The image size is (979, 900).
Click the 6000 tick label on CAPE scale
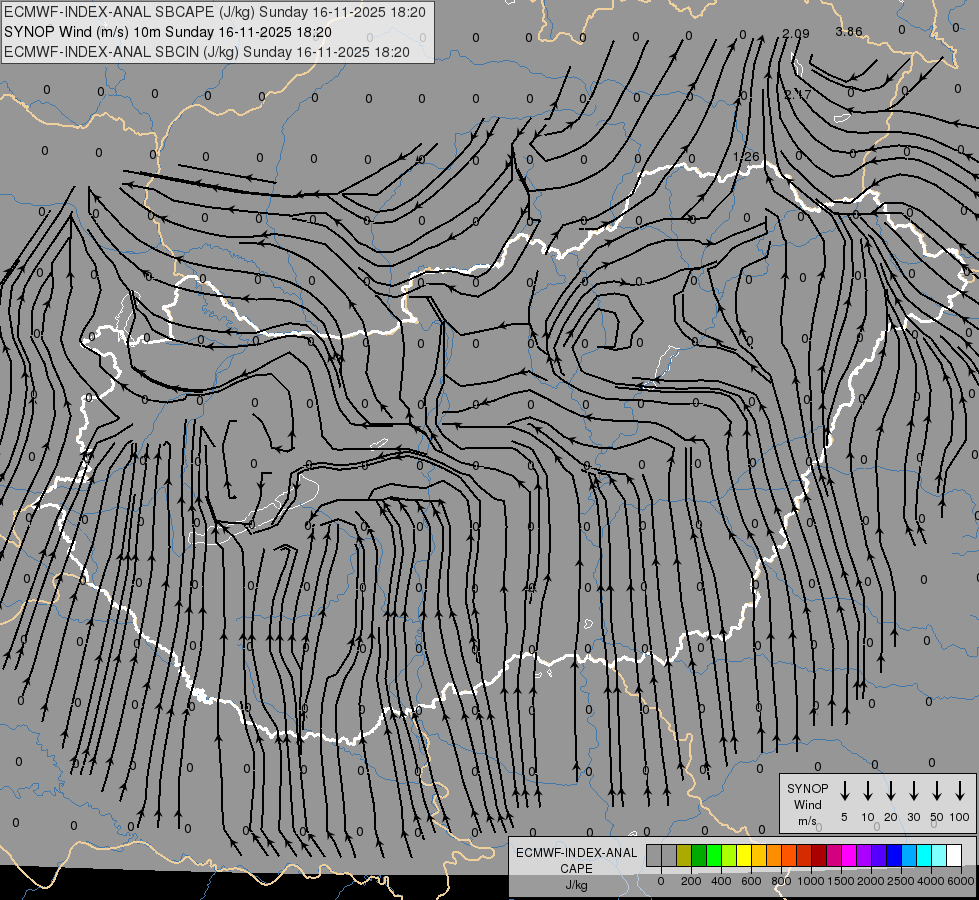[x=961, y=881]
